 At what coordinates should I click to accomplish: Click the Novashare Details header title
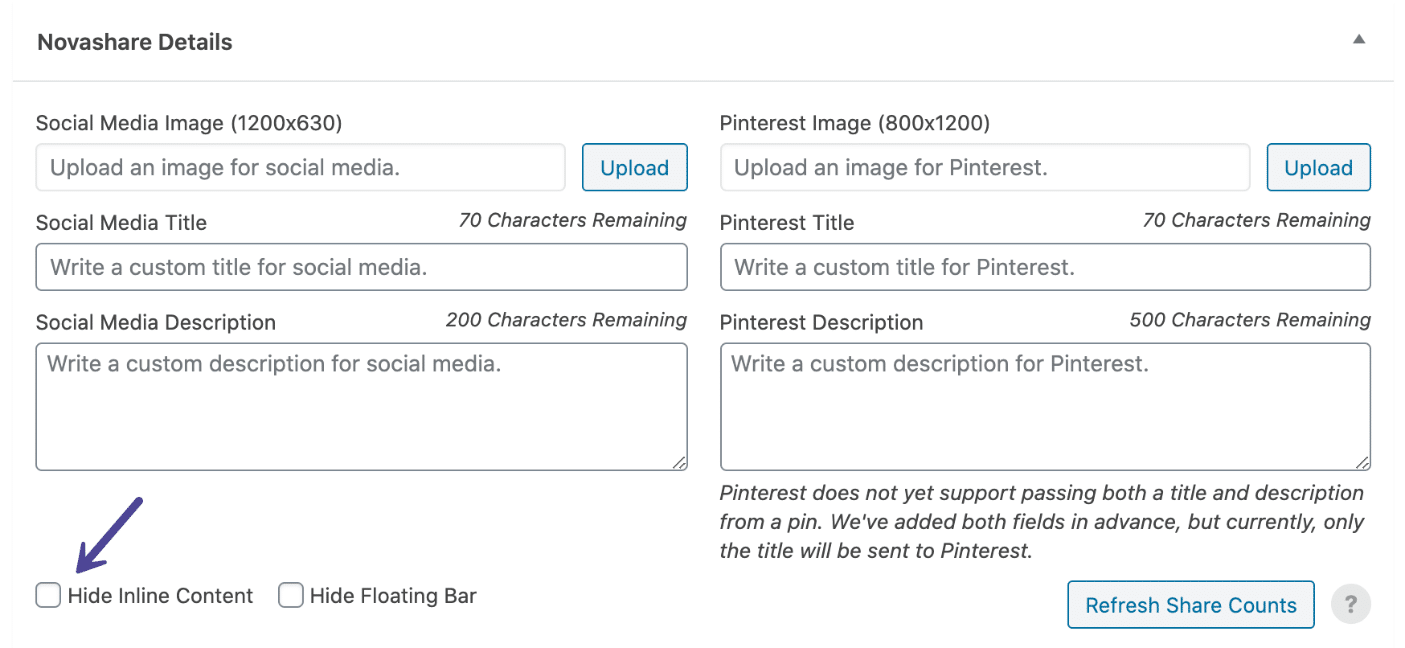pos(134,42)
